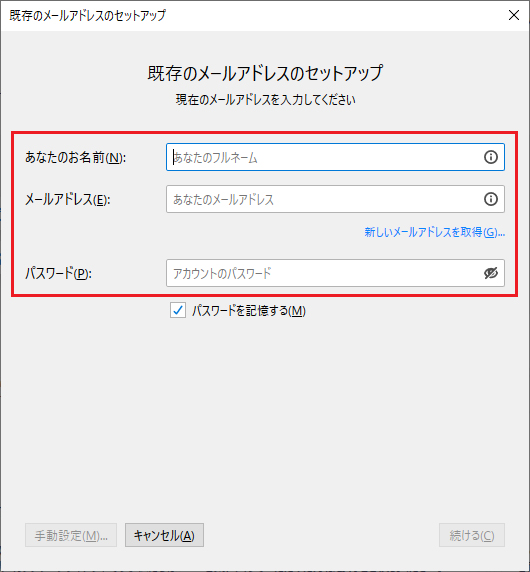Focus the あなたのお名前 input field
This screenshot has height=572, width=530.
[335, 157]
